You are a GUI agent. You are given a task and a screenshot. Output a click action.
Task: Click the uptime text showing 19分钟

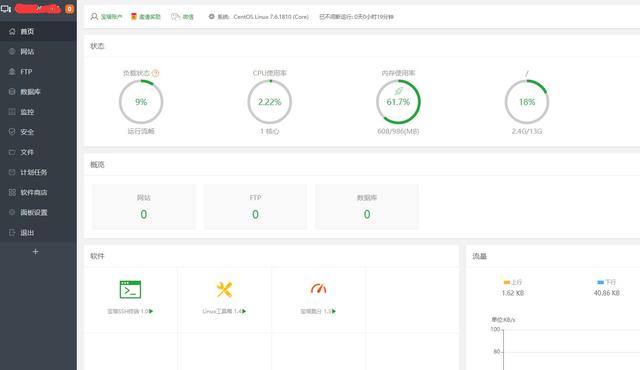(x=356, y=17)
